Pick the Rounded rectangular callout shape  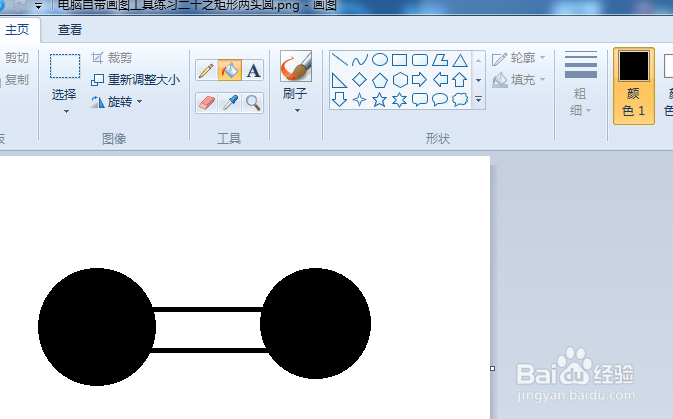420,100
